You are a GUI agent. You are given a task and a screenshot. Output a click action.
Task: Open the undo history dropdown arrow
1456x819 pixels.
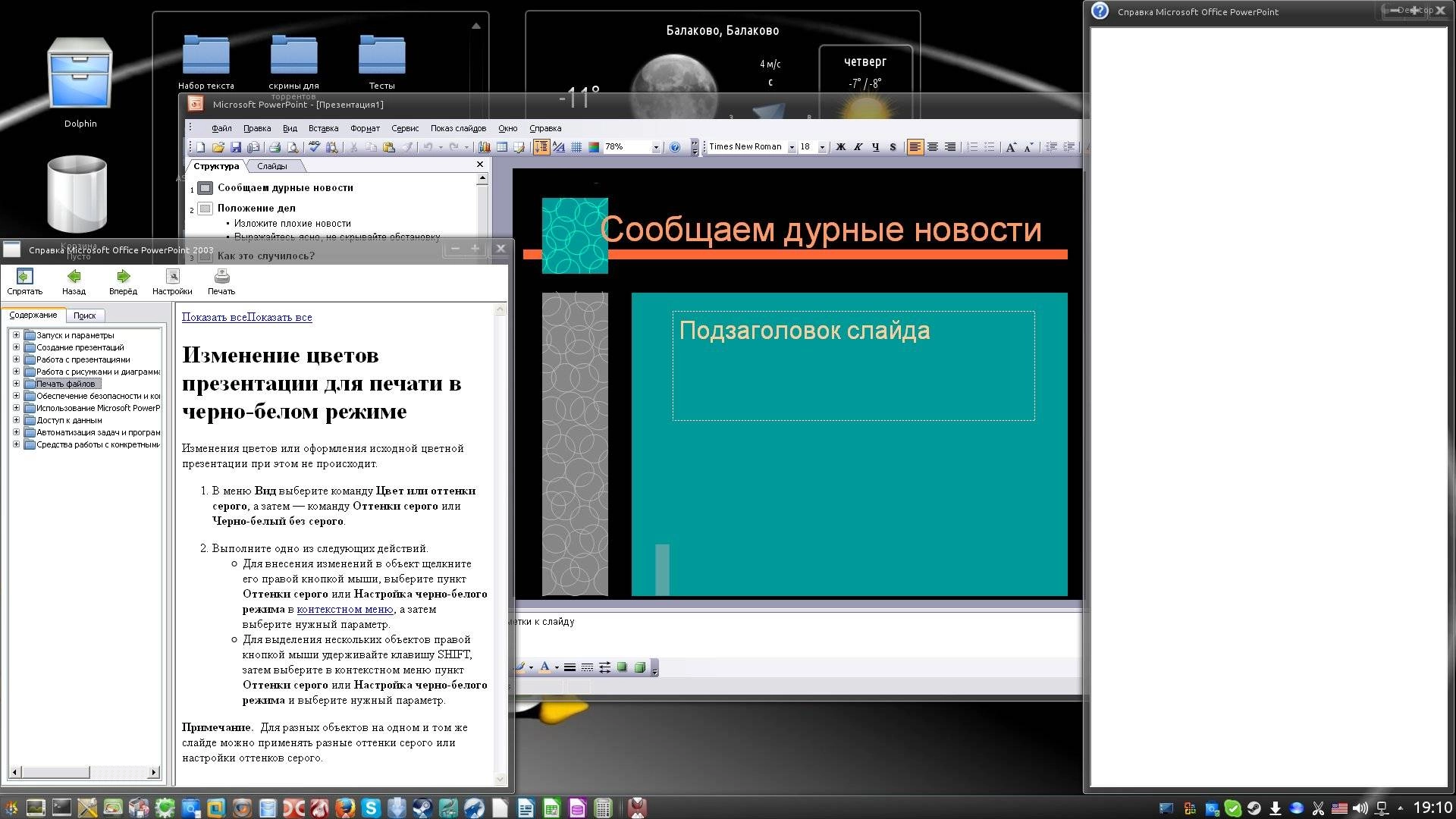441,148
